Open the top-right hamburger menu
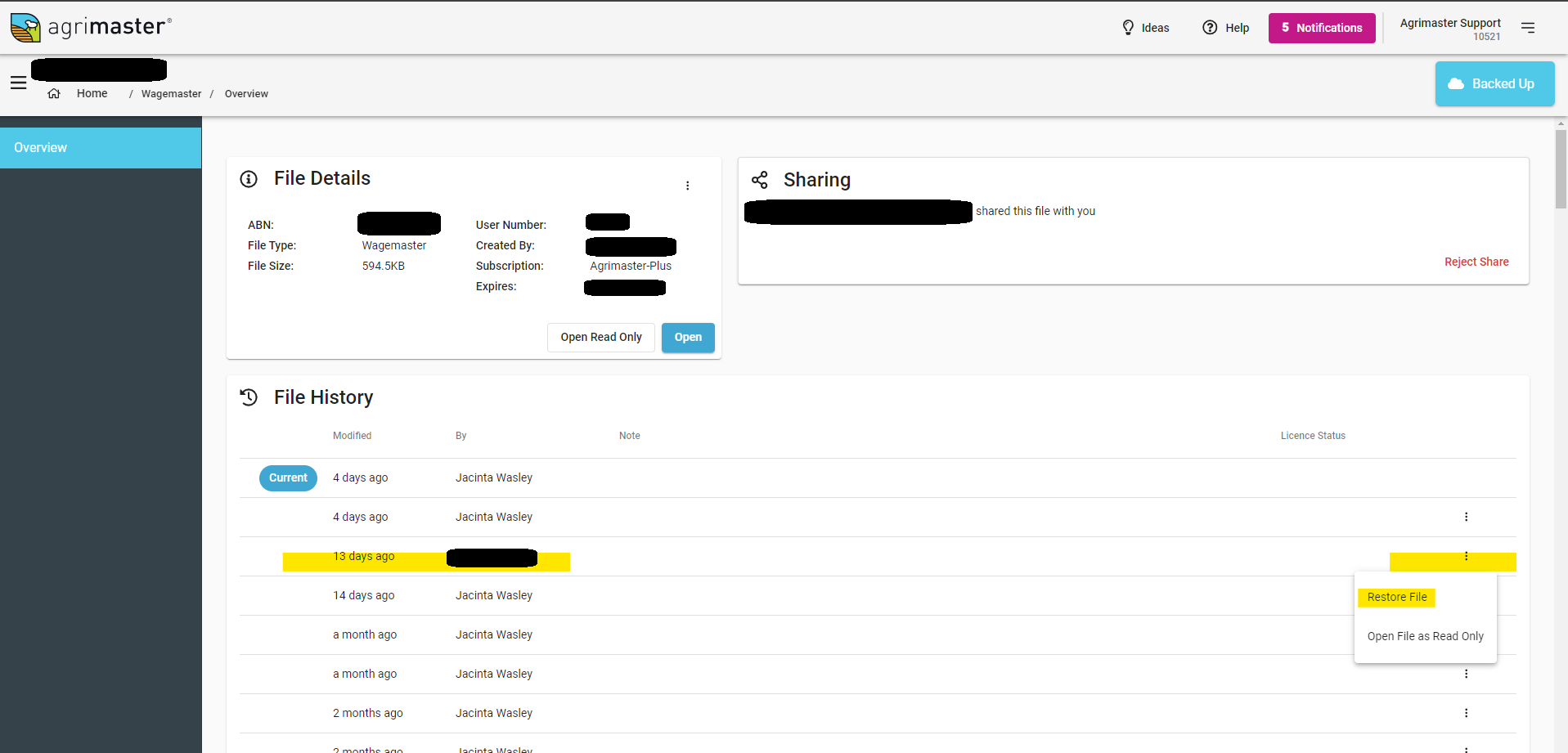The width and height of the screenshot is (1568, 753). click(x=1528, y=28)
